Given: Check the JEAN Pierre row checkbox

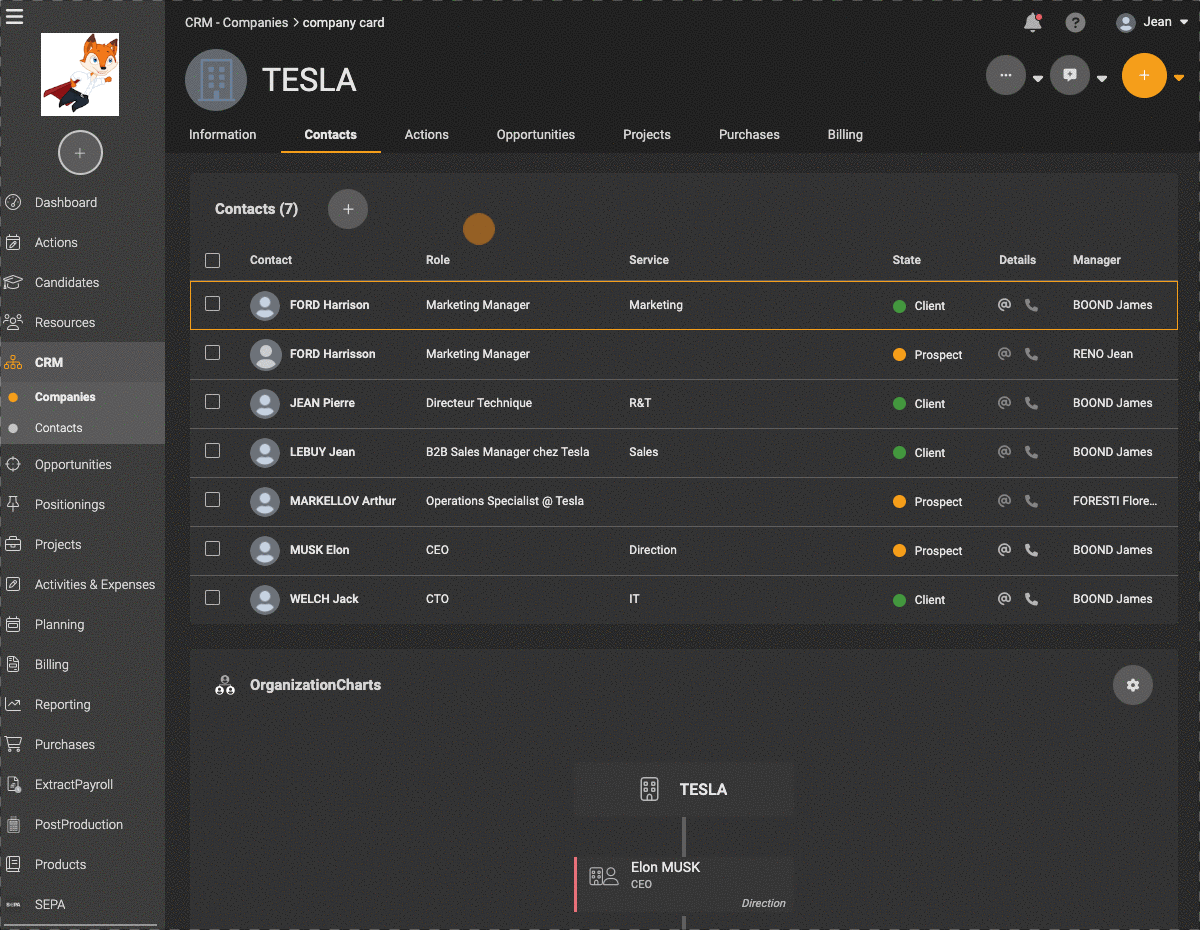Looking at the screenshot, I should click(212, 402).
